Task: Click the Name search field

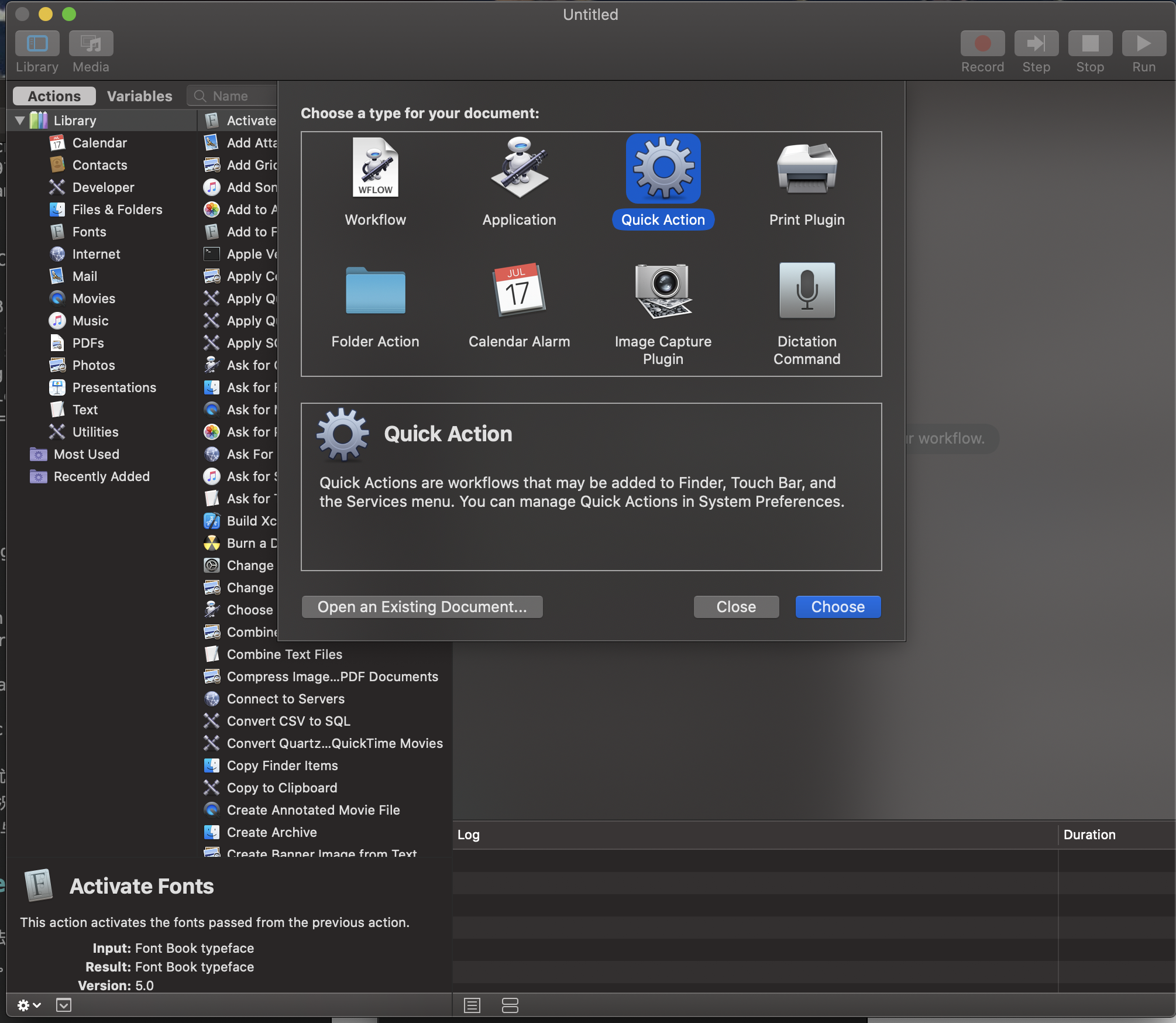Action: 233,96
